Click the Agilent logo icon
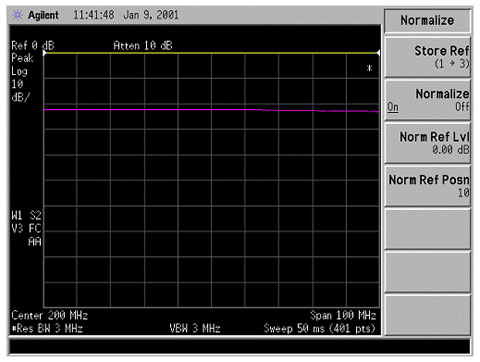This screenshot has width=480, height=362. click(x=17, y=15)
